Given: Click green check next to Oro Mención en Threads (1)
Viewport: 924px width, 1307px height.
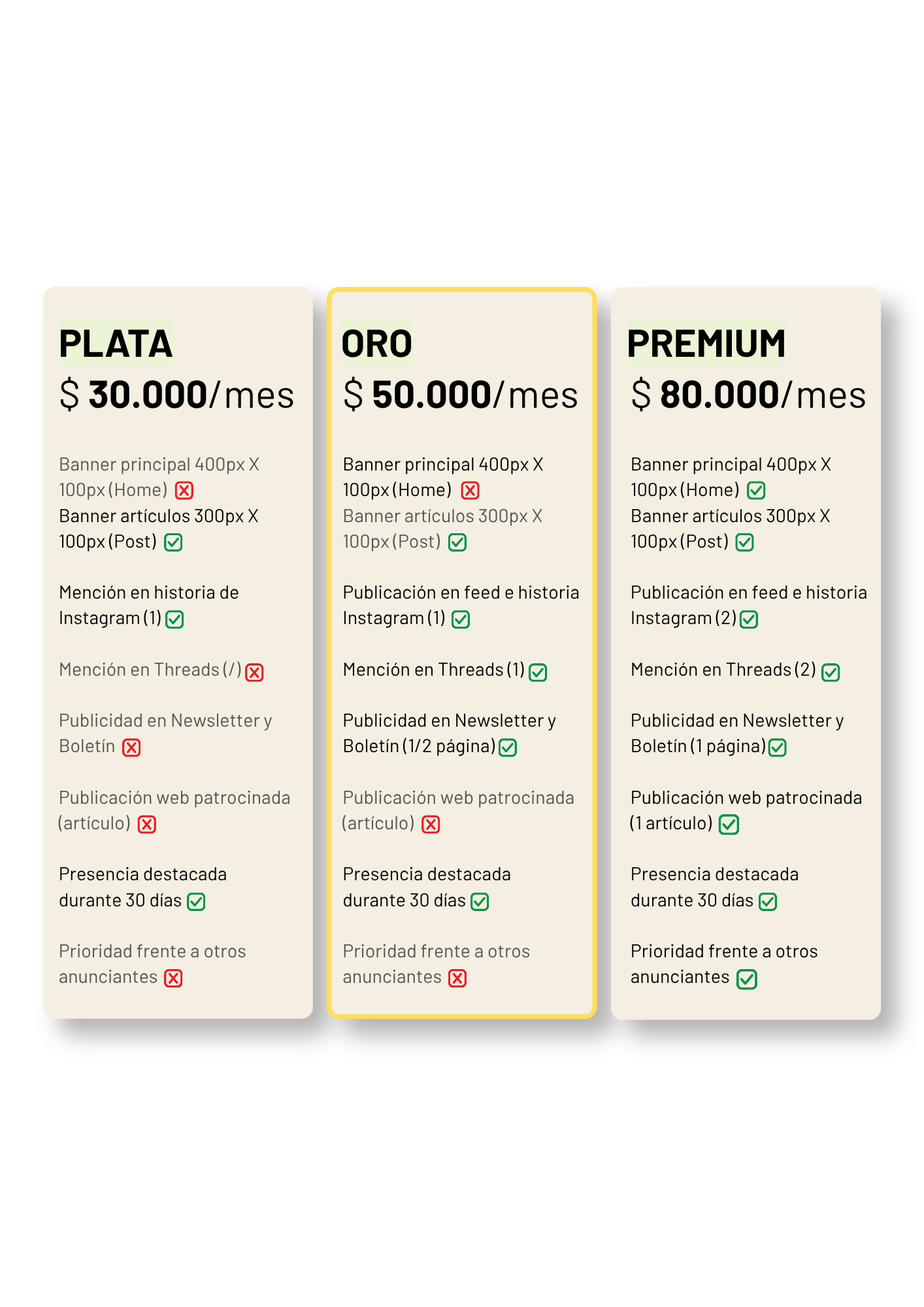Looking at the screenshot, I should click(x=538, y=672).
